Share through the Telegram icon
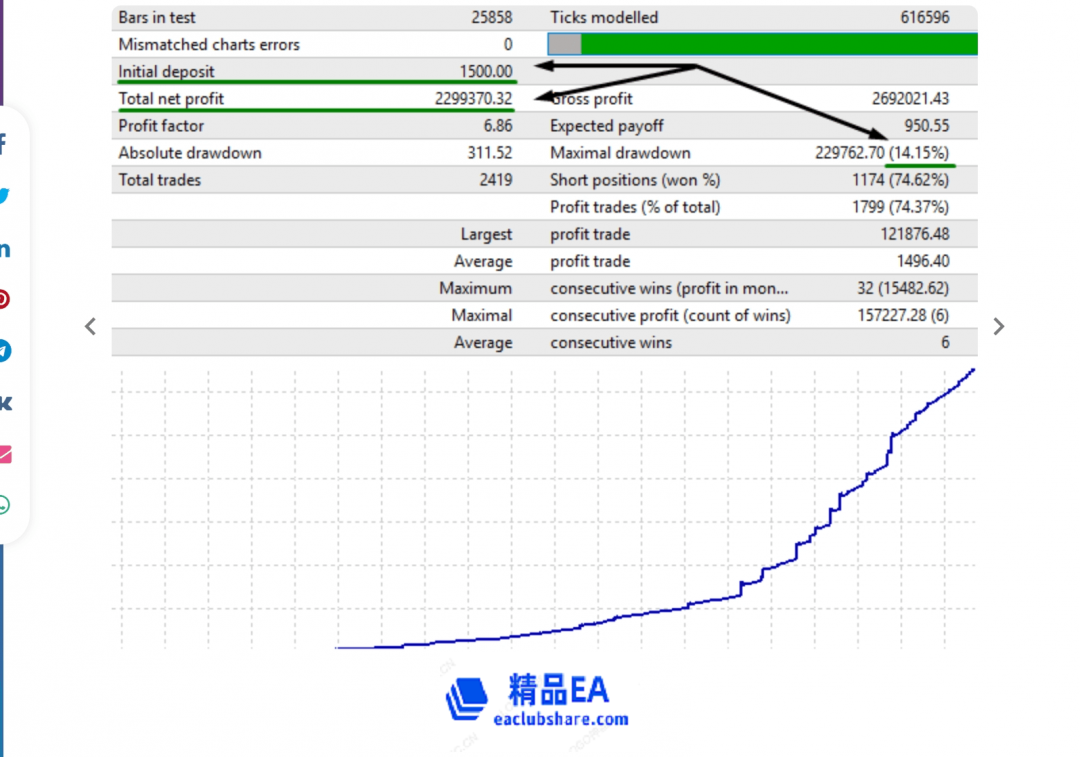This screenshot has width=1080, height=757. (5, 351)
